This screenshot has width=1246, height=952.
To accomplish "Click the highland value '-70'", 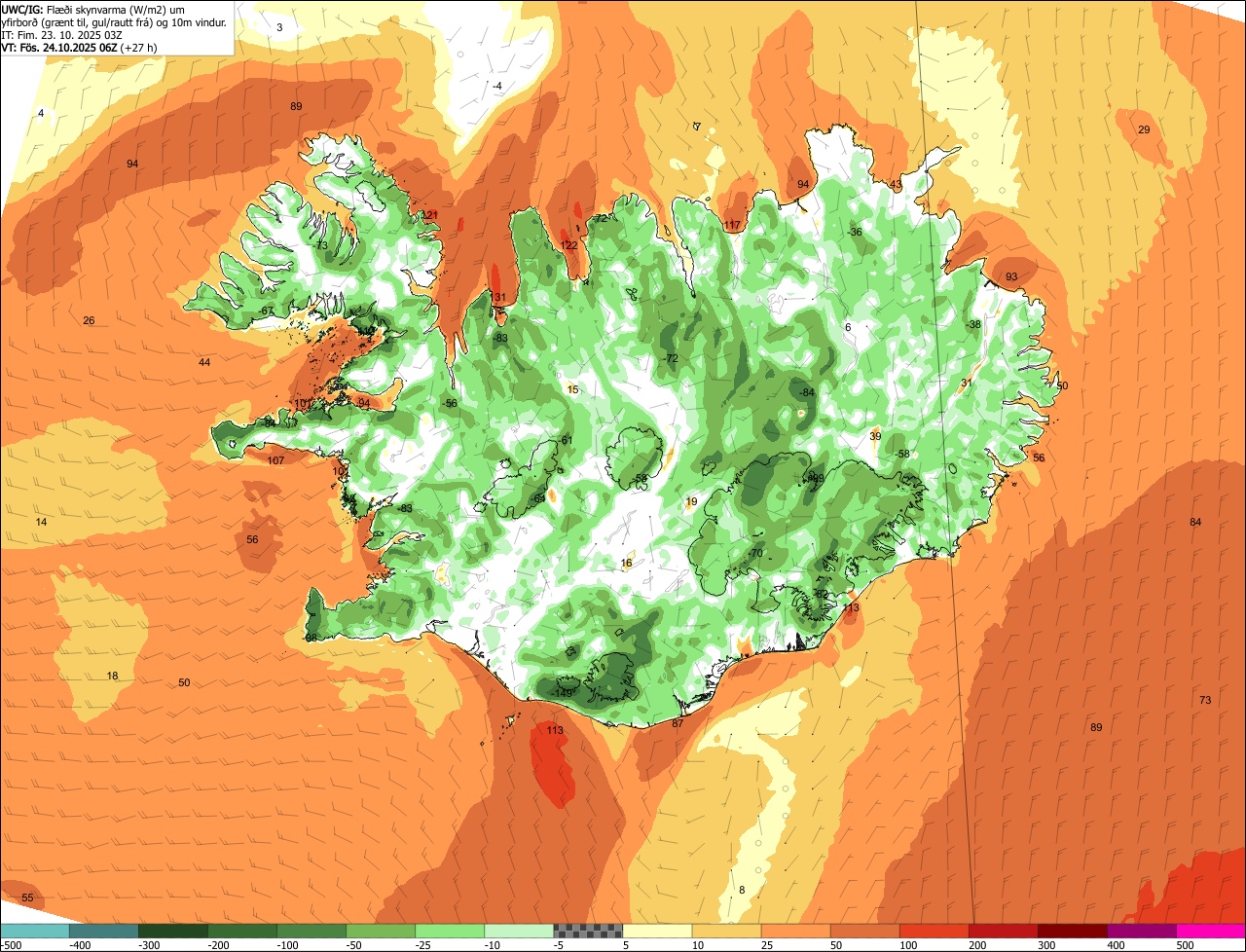I will tap(754, 554).
